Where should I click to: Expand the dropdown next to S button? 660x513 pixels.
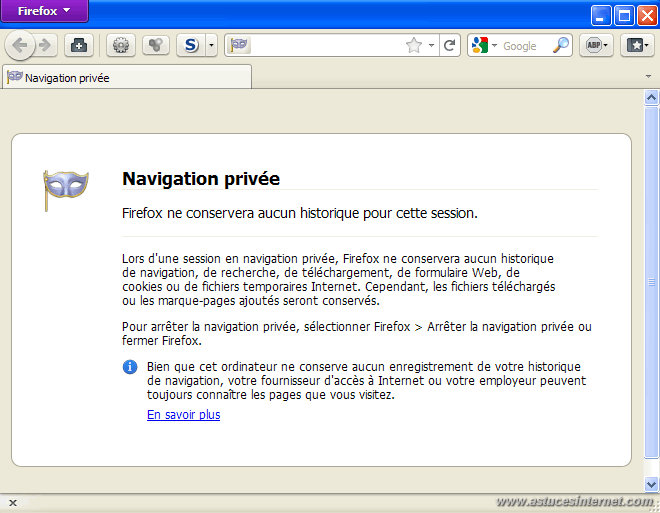coord(211,45)
